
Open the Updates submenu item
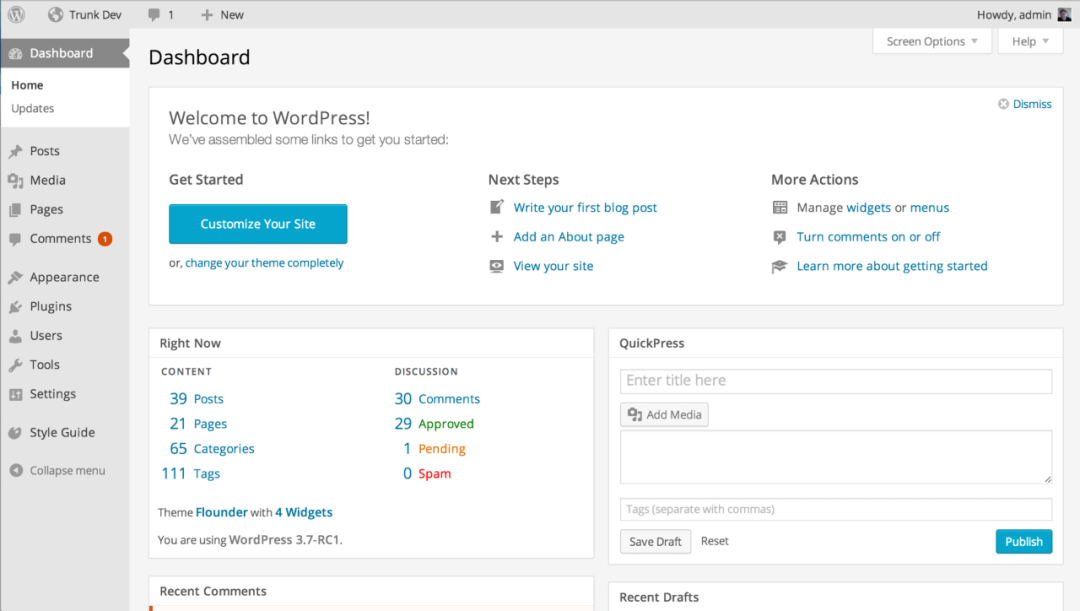[32, 108]
